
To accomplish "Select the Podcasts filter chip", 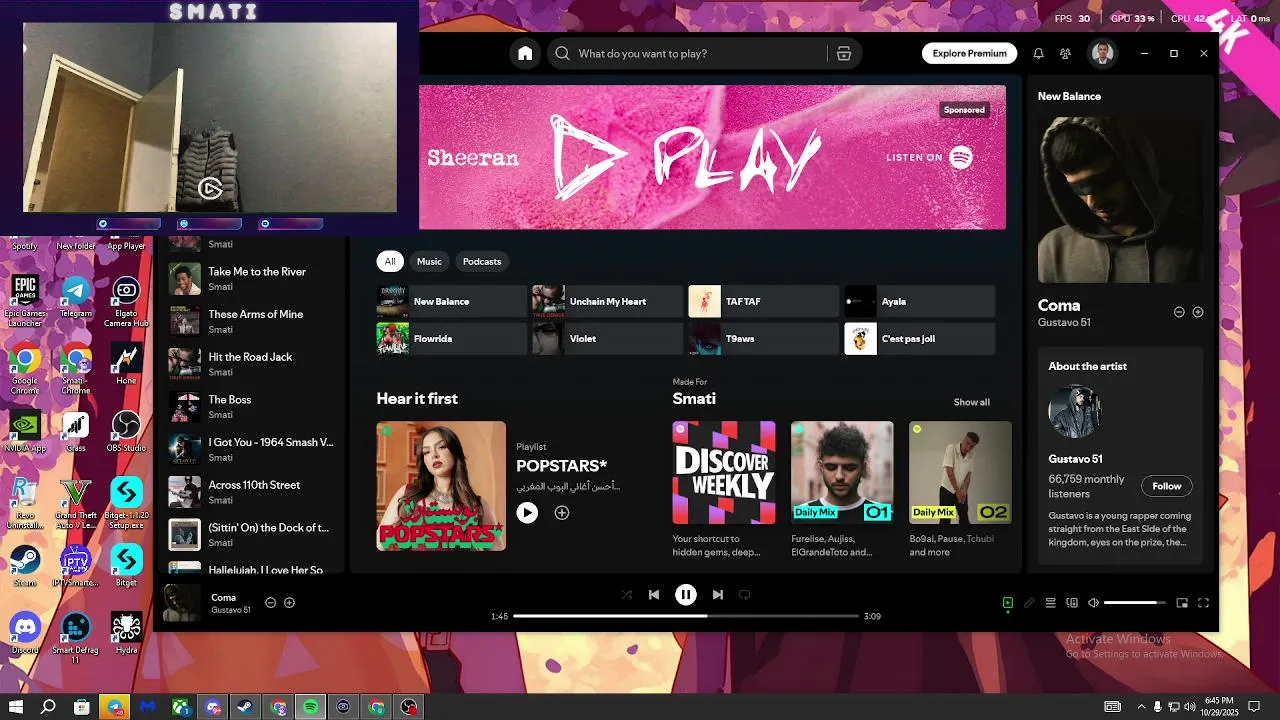I will 482,262.
